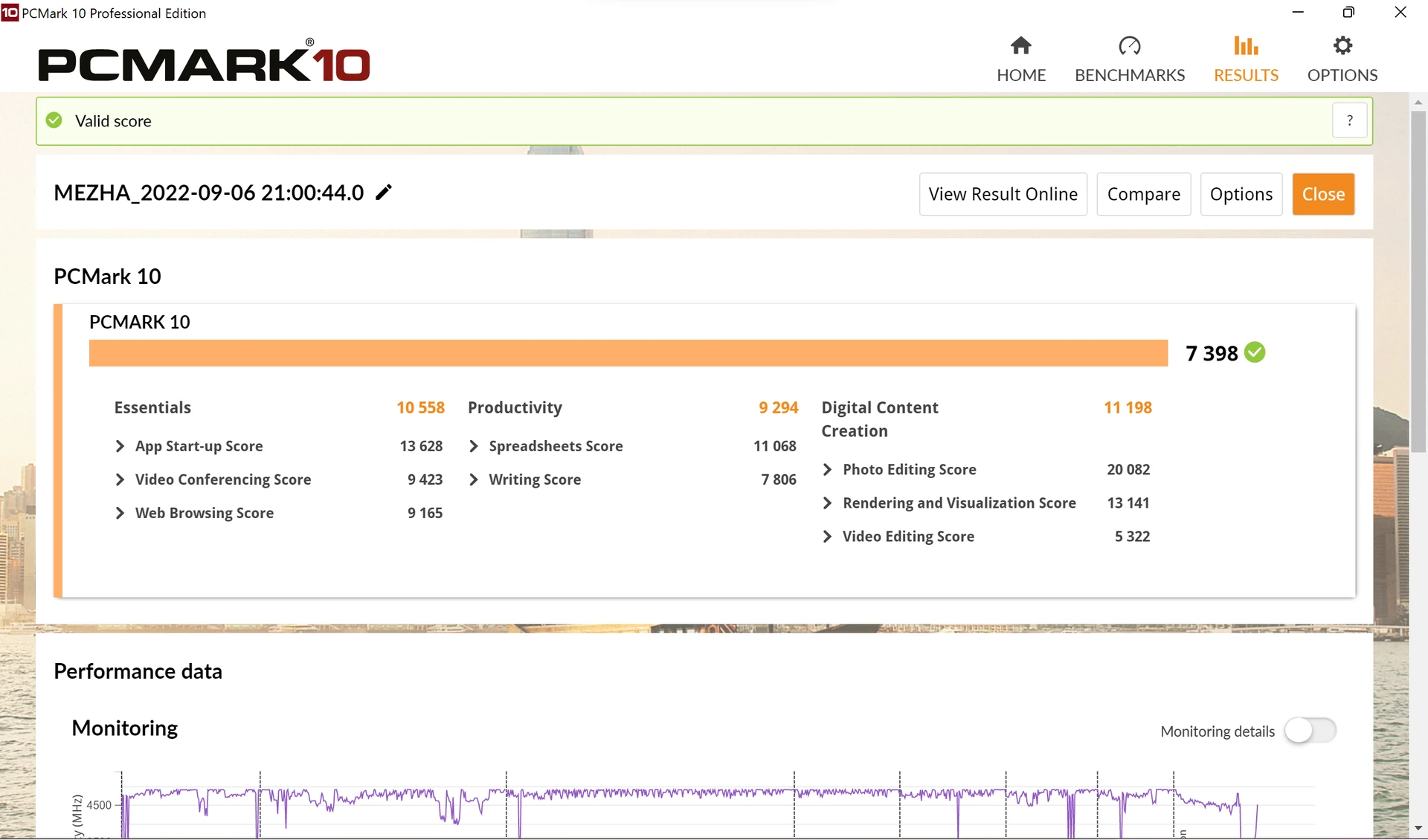Click the Digital Content Creation heading
This screenshot has width=1428, height=840.
point(880,419)
